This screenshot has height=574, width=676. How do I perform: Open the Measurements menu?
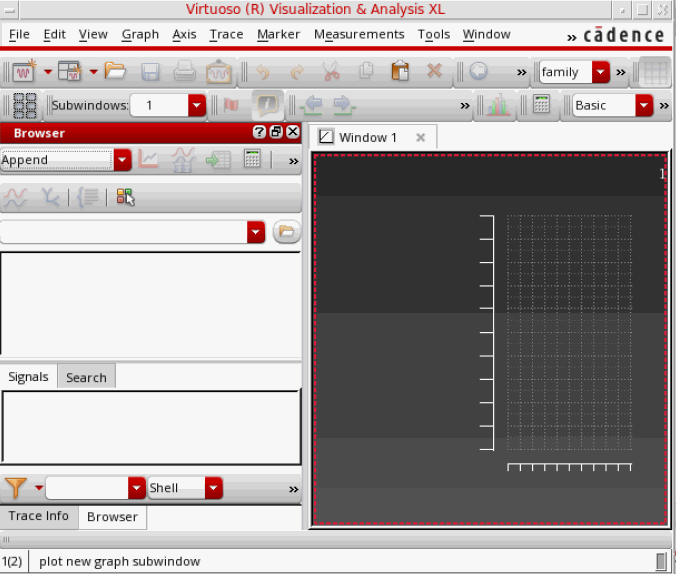pyautogui.click(x=358, y=34)
